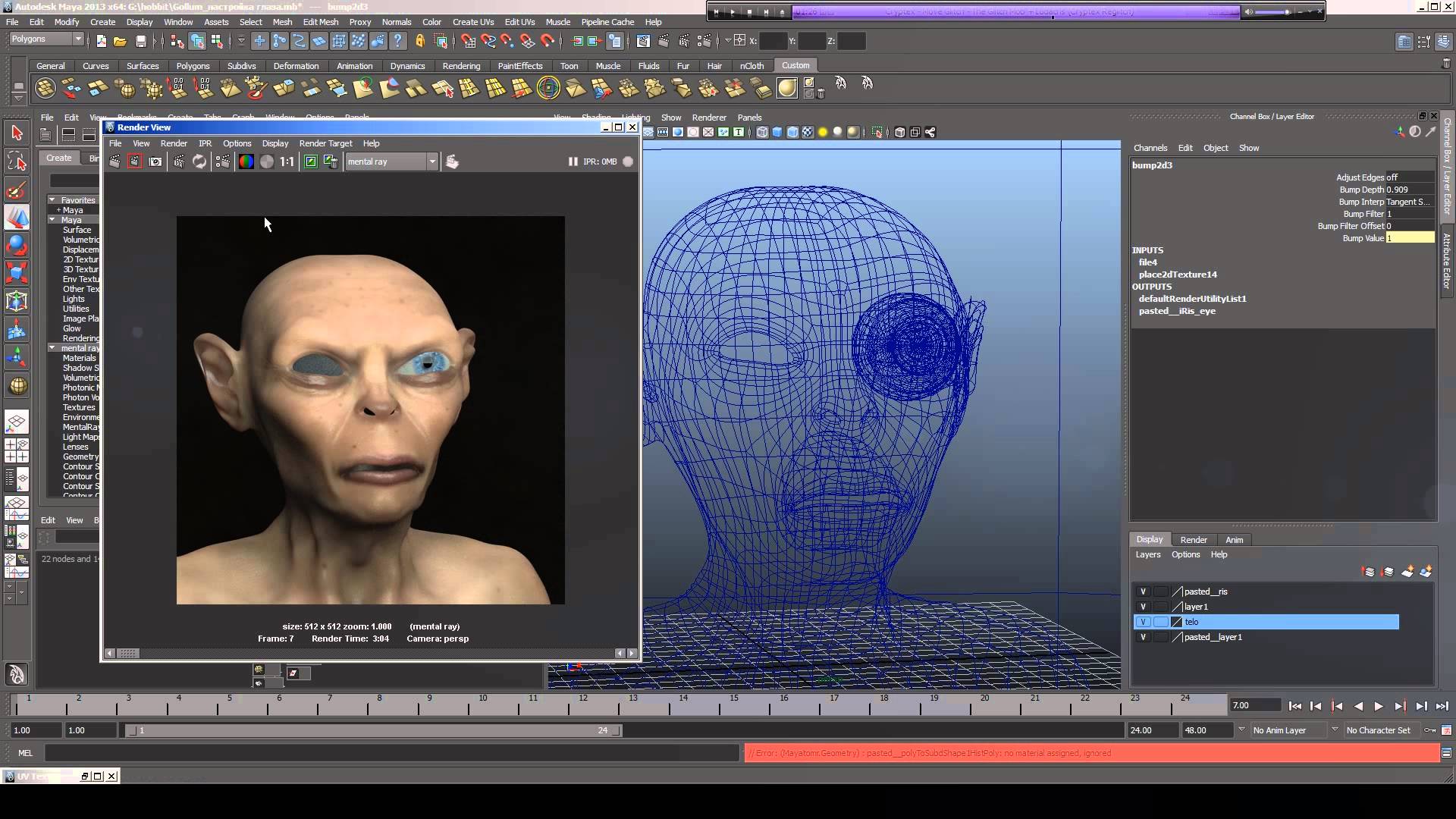Toggle visibility V box of telo layer

coord(1143,622)
